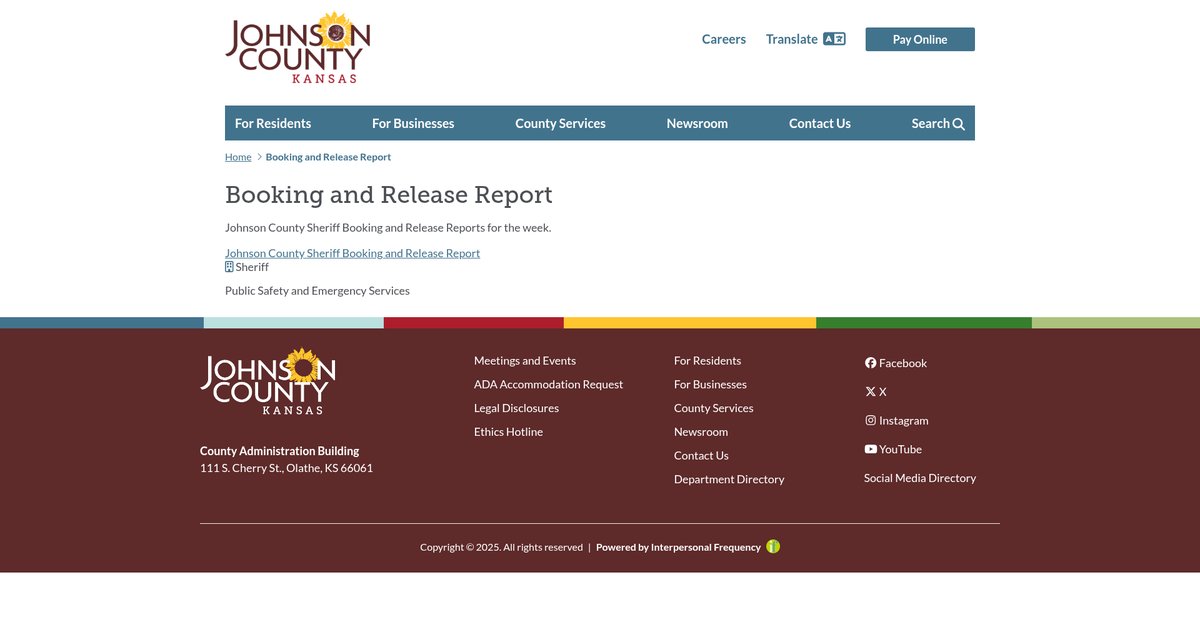
Task: Click the Johnson County Kansas header logo
Action: tap(298, 48)
